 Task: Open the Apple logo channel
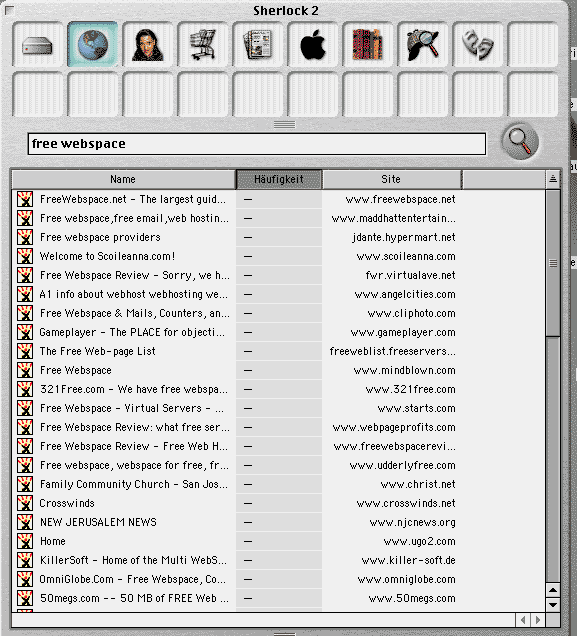pyautogui.click(x=313, y=45)
